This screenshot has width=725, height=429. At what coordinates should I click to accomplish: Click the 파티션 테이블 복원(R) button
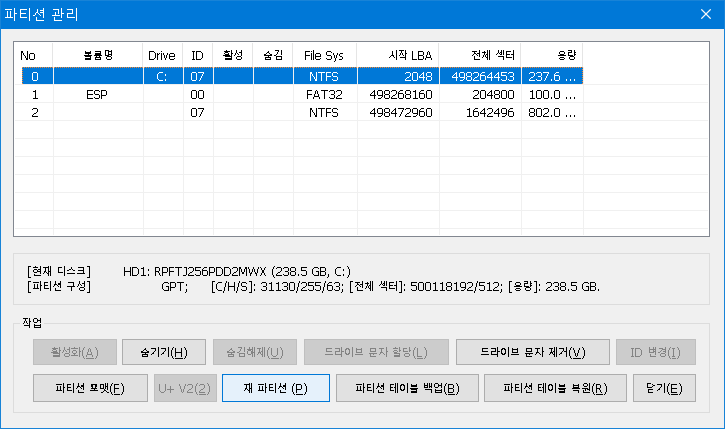pyautogui.click(x=555, y=388)
